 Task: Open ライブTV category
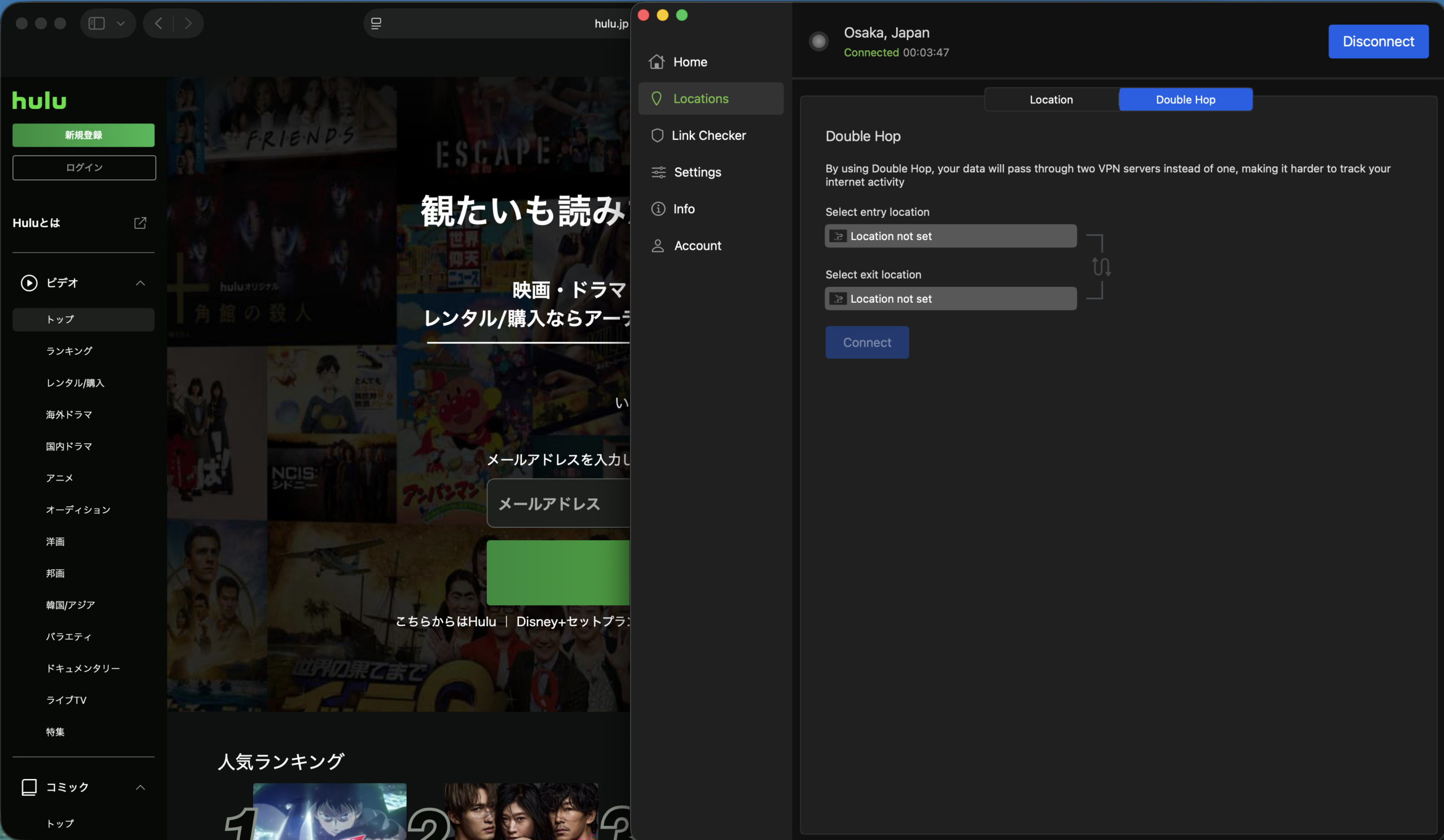coord(67,700)
